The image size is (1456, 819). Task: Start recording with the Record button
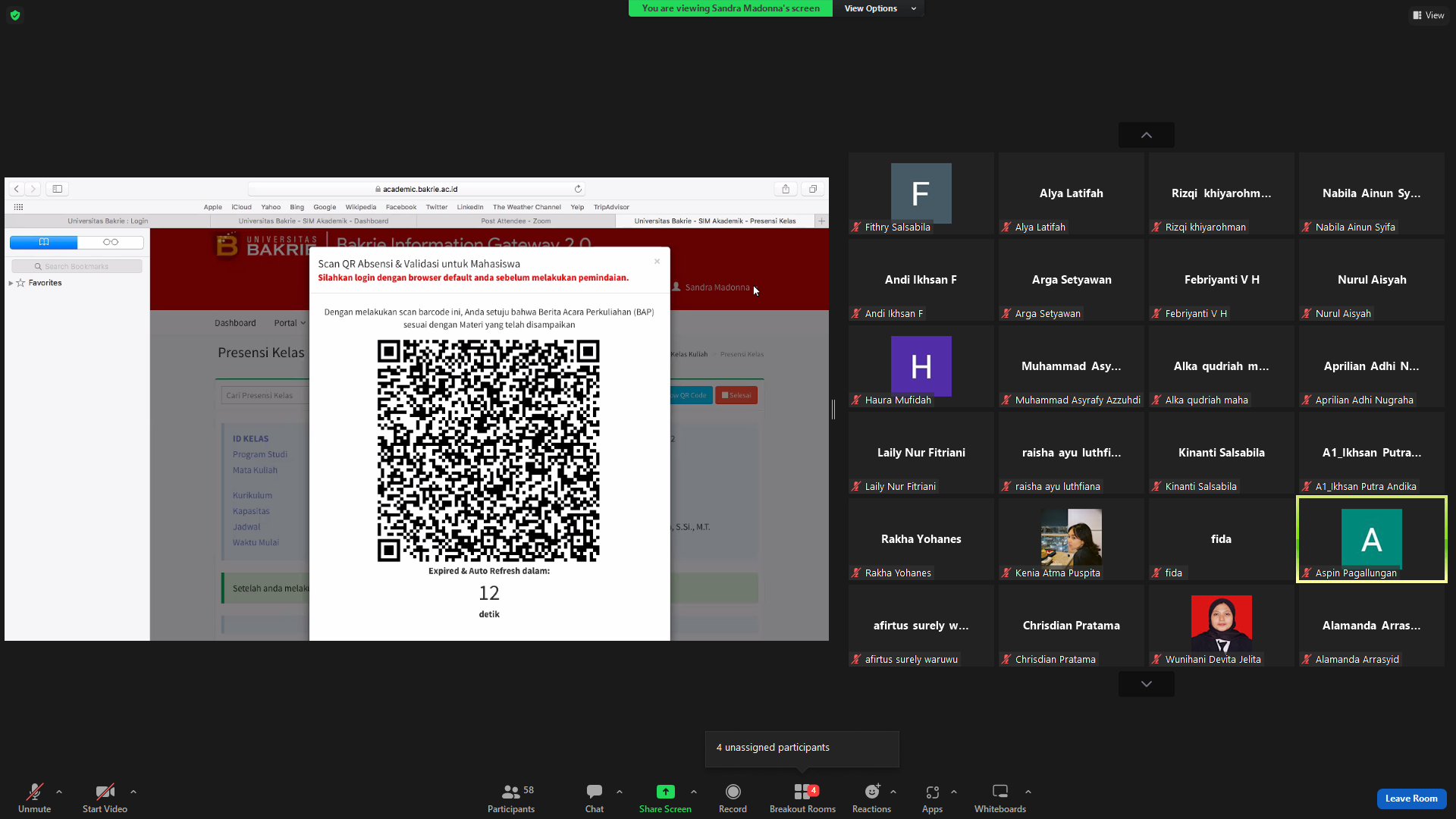[733, 798]
